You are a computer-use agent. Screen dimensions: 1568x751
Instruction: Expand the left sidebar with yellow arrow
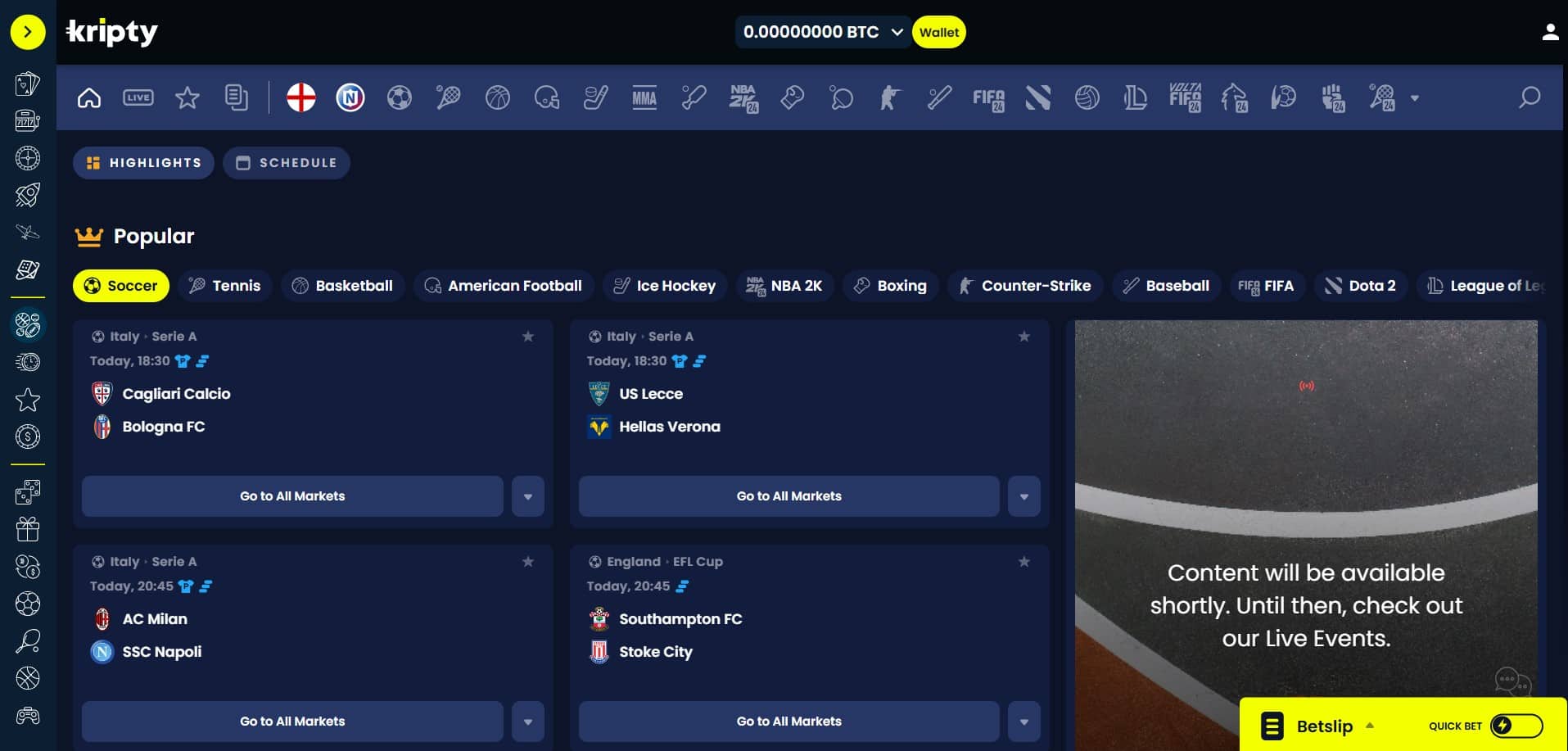point(28,32)
